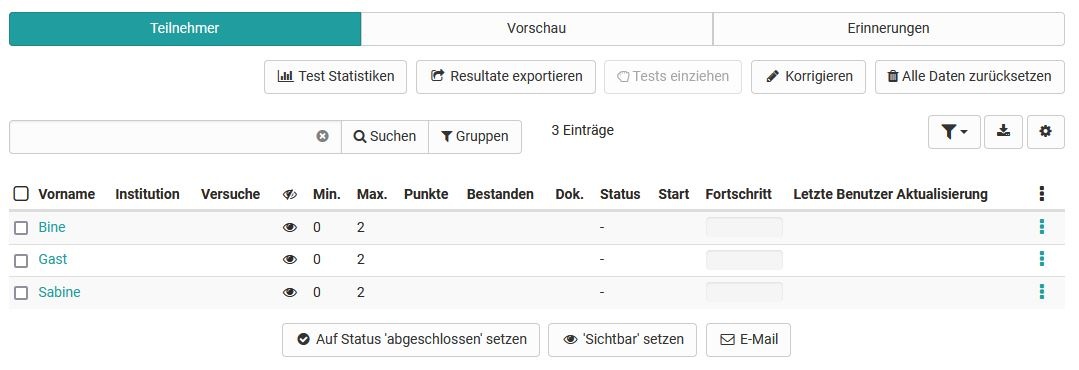Open participant Bine
Image resolution: width=1079 pixels, height=370 pixels.
click(x=52, y=228)
